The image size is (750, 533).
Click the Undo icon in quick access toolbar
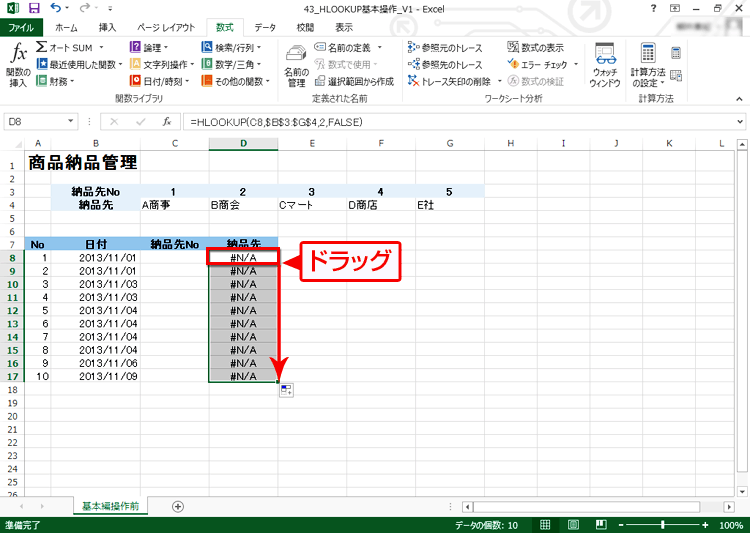coord(55,8)
